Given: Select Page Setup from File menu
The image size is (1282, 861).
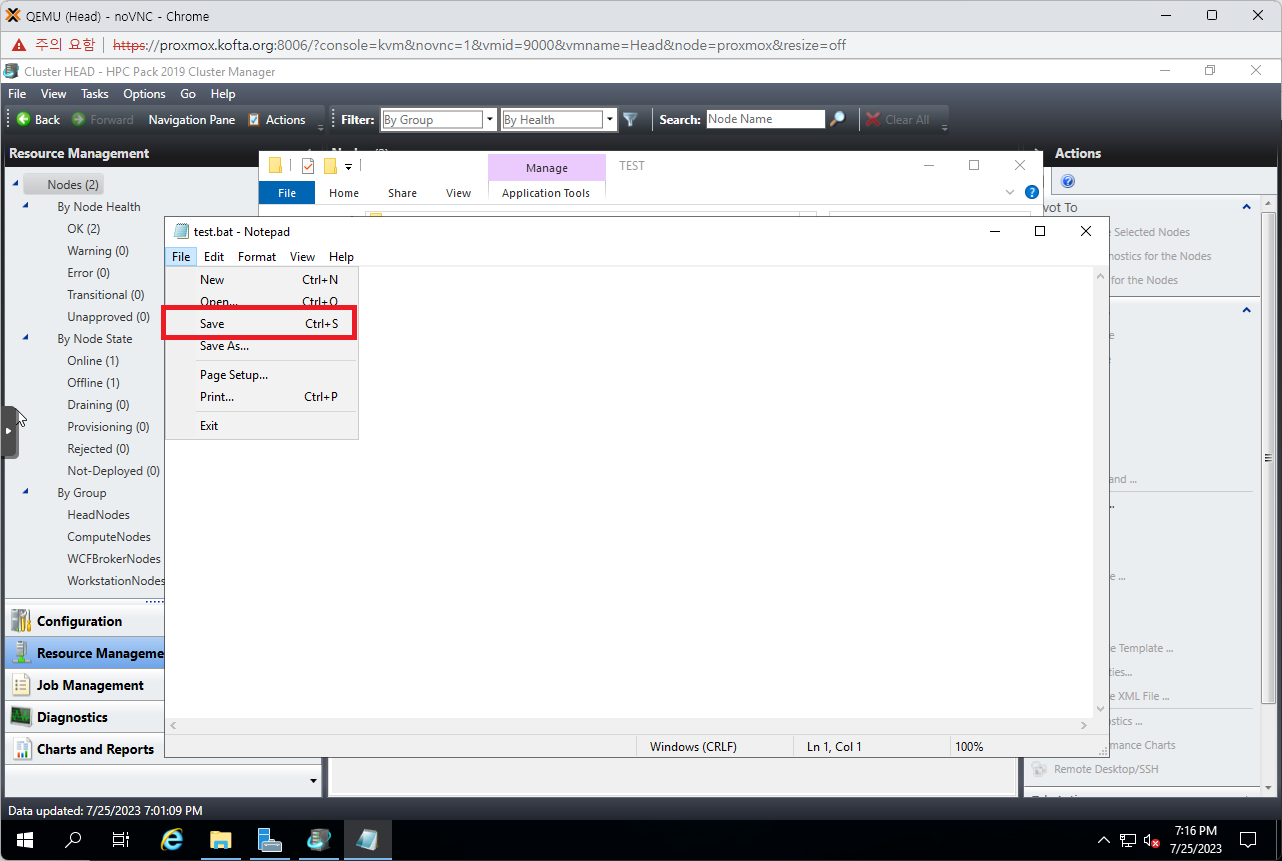Looking at the screenshot, I should [233, 375].
